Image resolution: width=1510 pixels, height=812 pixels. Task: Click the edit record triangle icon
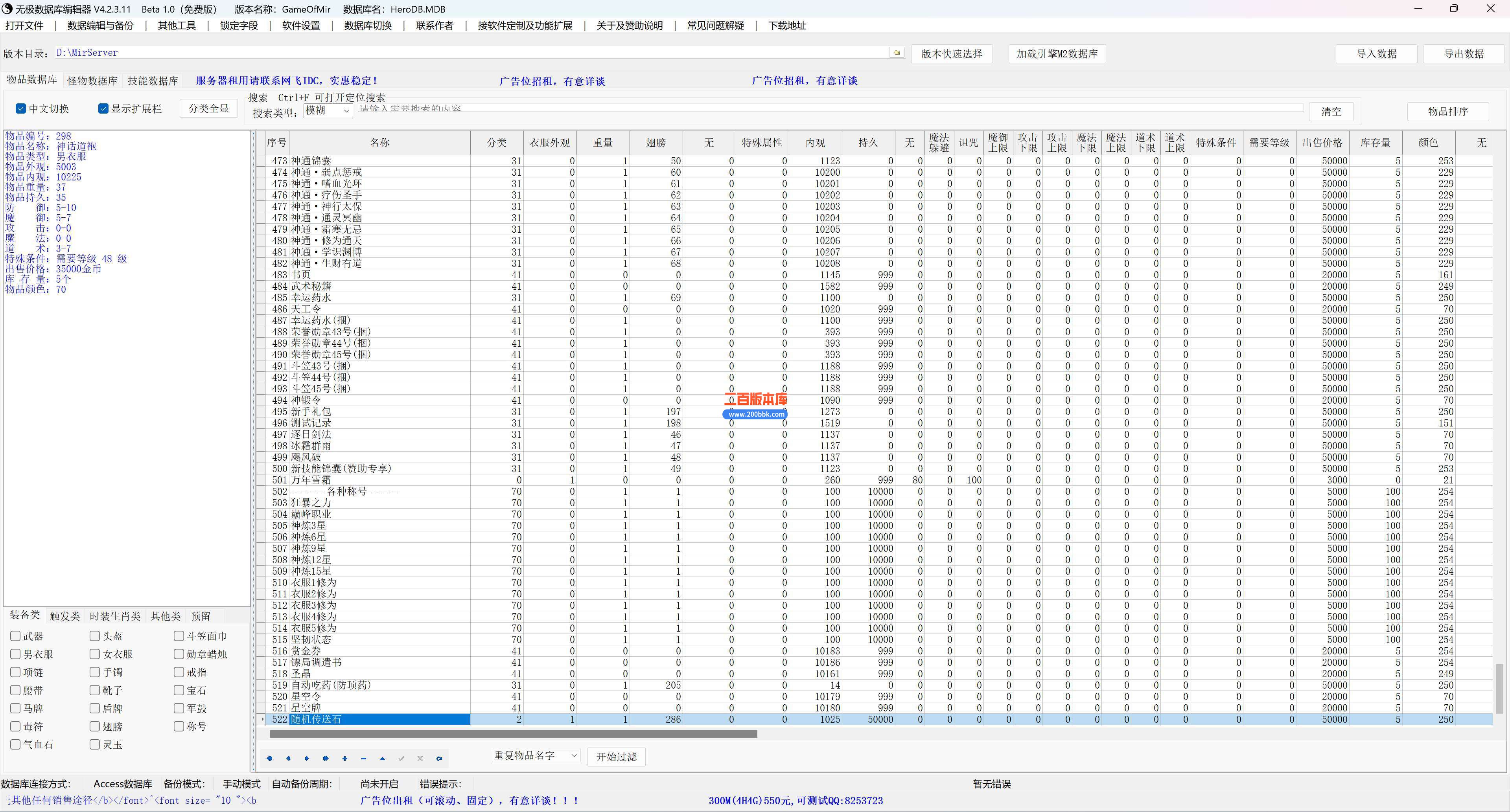pos(382,758)
